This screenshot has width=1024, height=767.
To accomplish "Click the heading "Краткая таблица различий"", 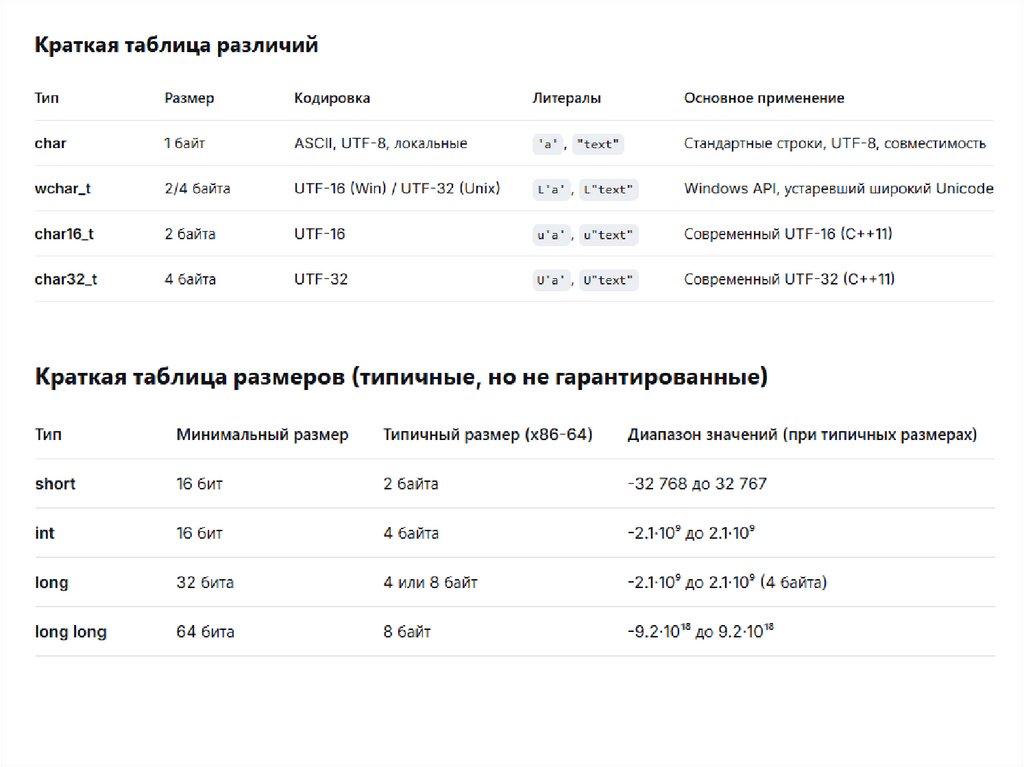I will [176, 45].
